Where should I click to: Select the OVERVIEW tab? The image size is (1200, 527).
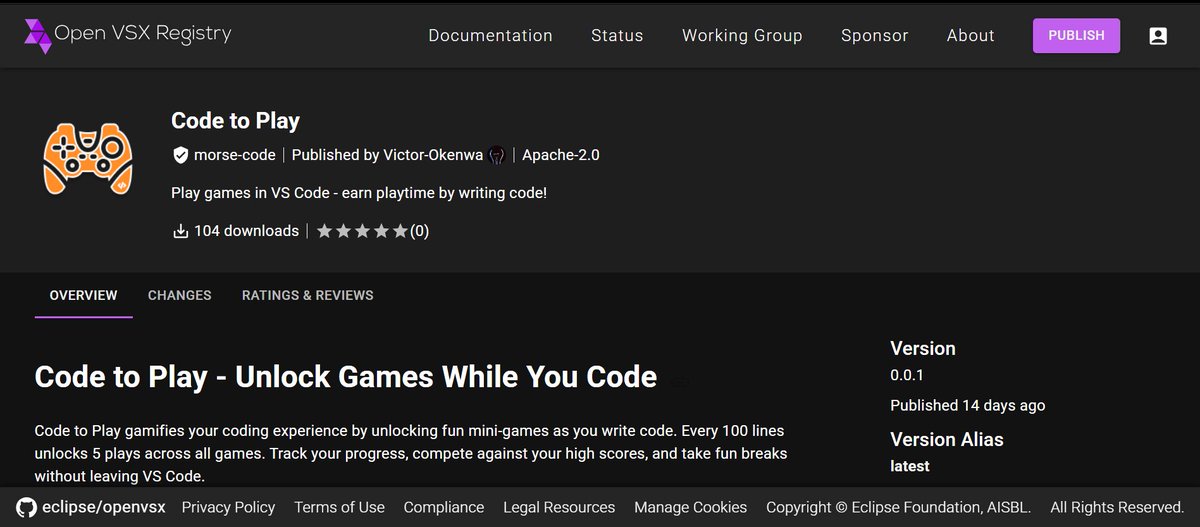pyautogui.click(x=84, y=295)
